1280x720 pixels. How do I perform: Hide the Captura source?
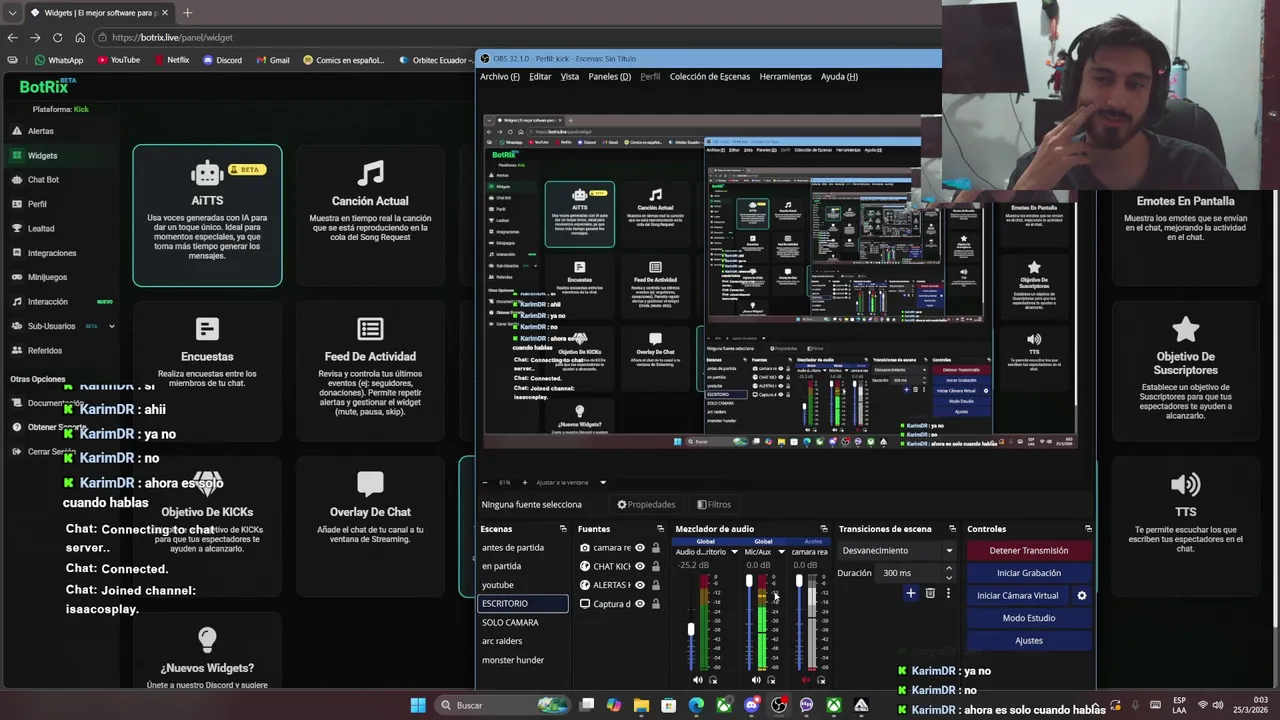(x=640, y=604)
